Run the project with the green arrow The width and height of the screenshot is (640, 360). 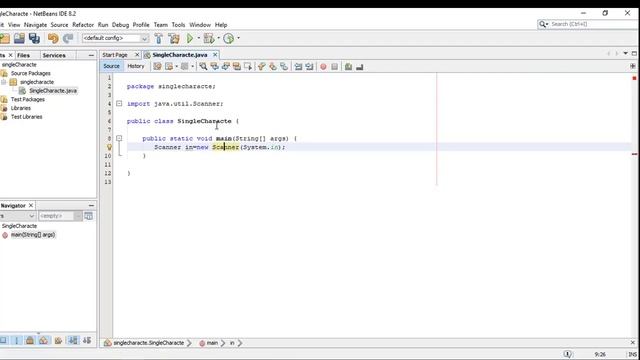point(190,38)
